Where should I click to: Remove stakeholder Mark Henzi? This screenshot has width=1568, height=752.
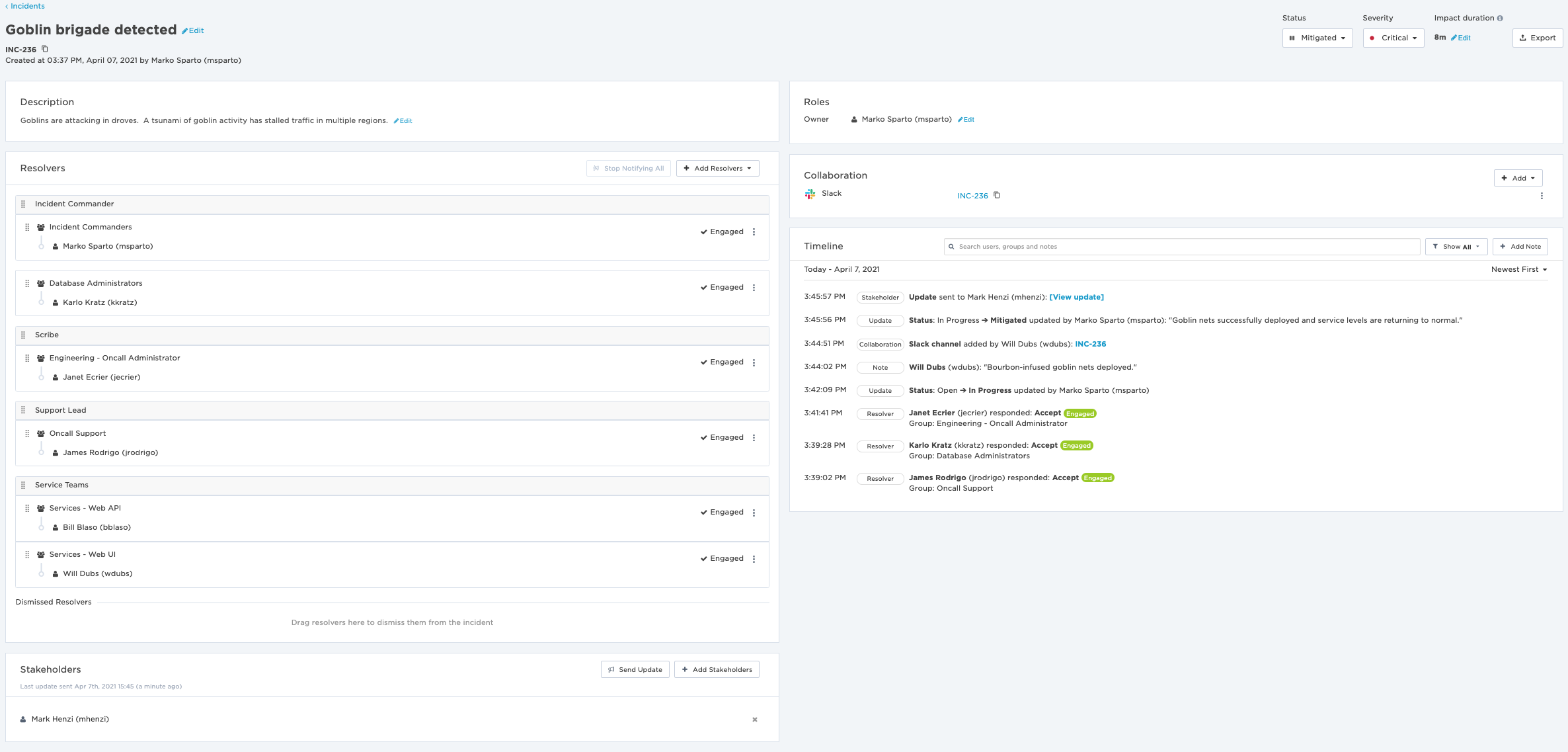click(x=754, y=720)
